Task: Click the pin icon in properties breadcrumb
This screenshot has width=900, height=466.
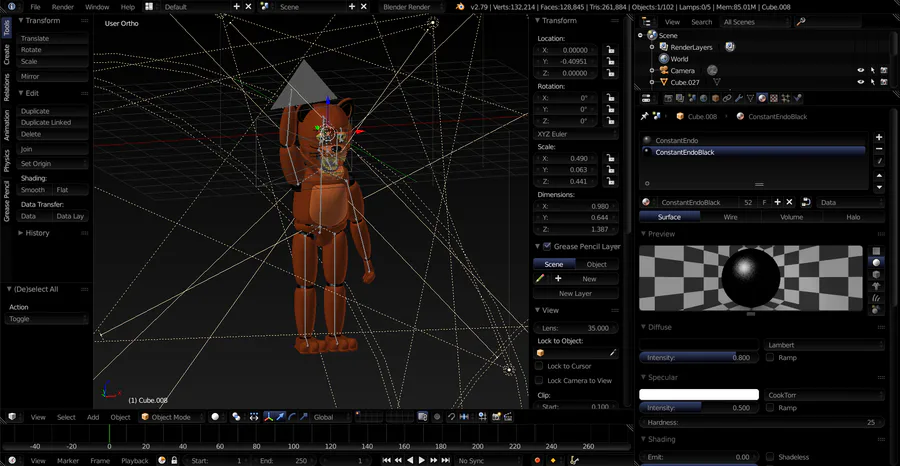Action: pos(645,116)
